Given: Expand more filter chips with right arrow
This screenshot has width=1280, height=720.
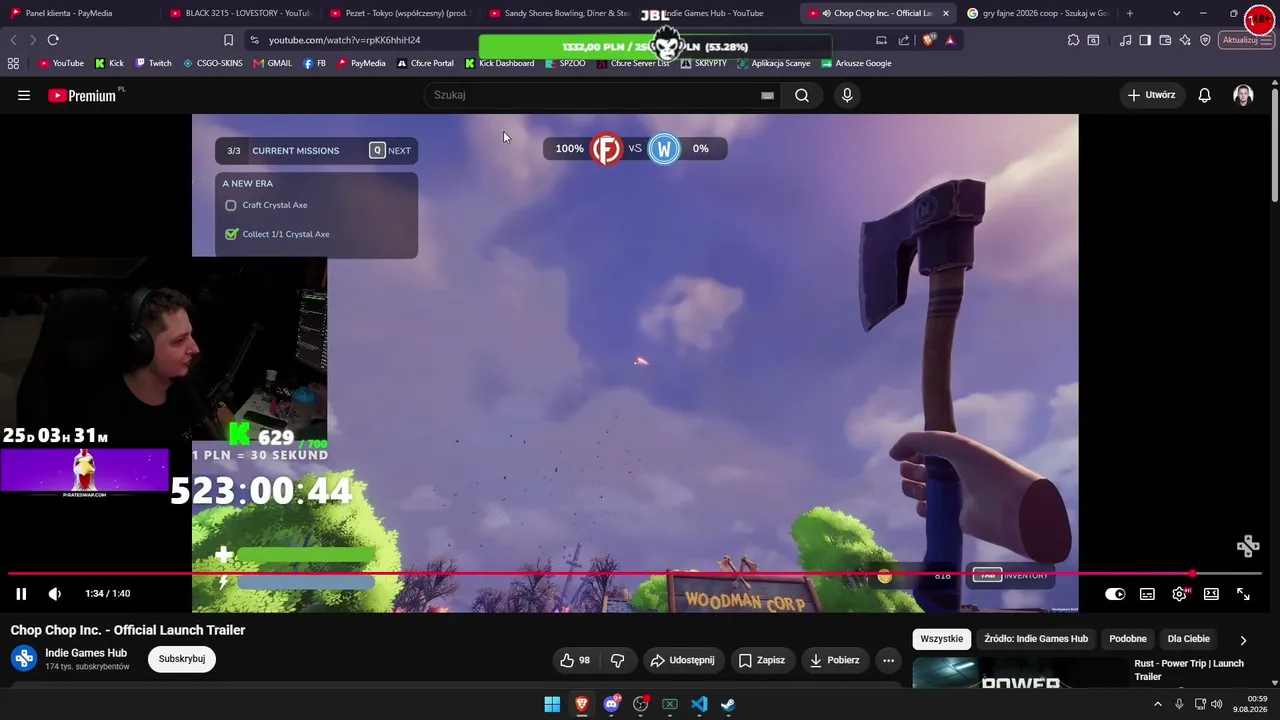Looking at the screenshot, I should (x=1243, y=640).
